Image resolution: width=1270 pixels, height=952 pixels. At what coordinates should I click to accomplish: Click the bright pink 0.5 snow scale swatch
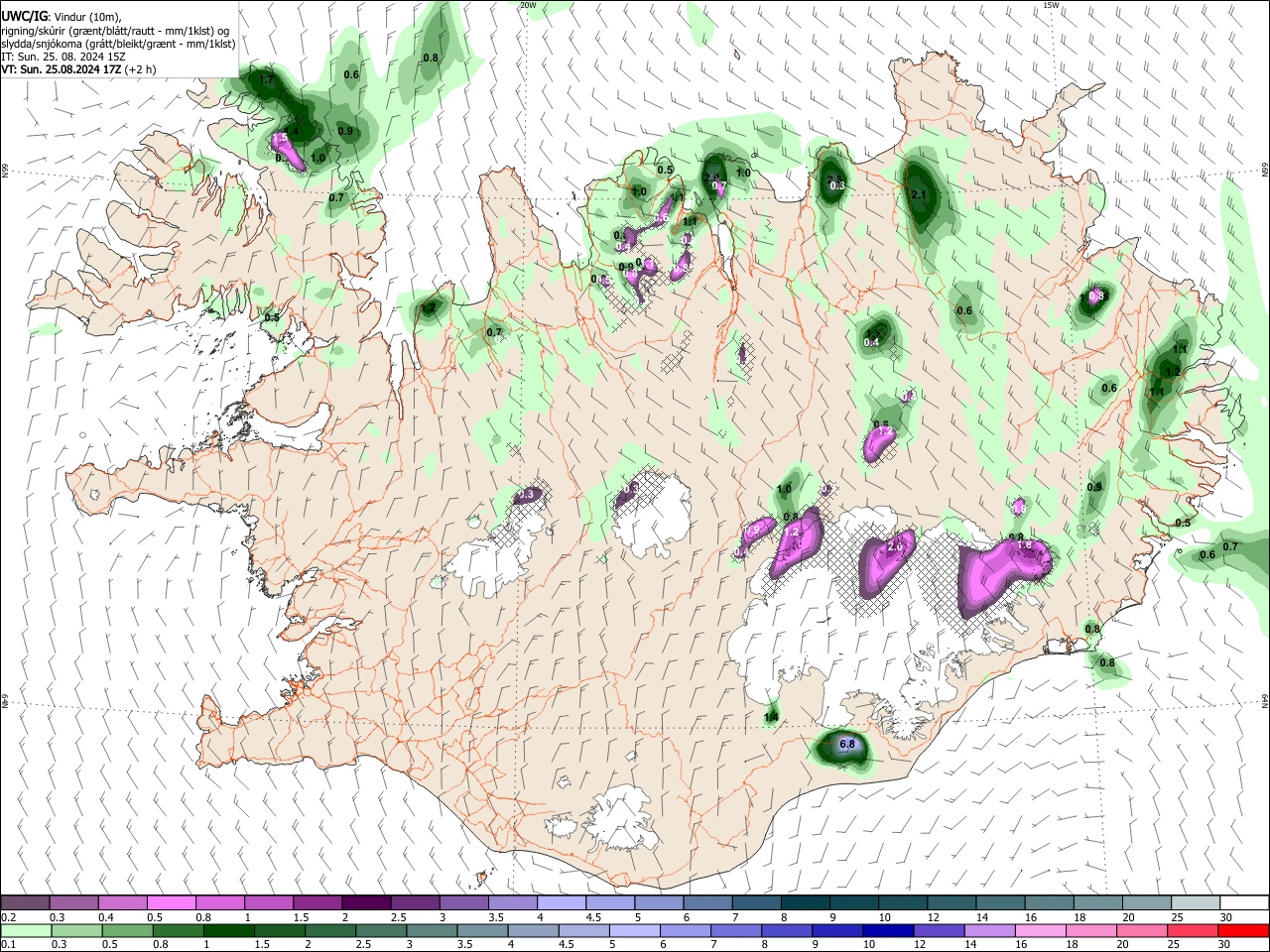click(171, 902)
